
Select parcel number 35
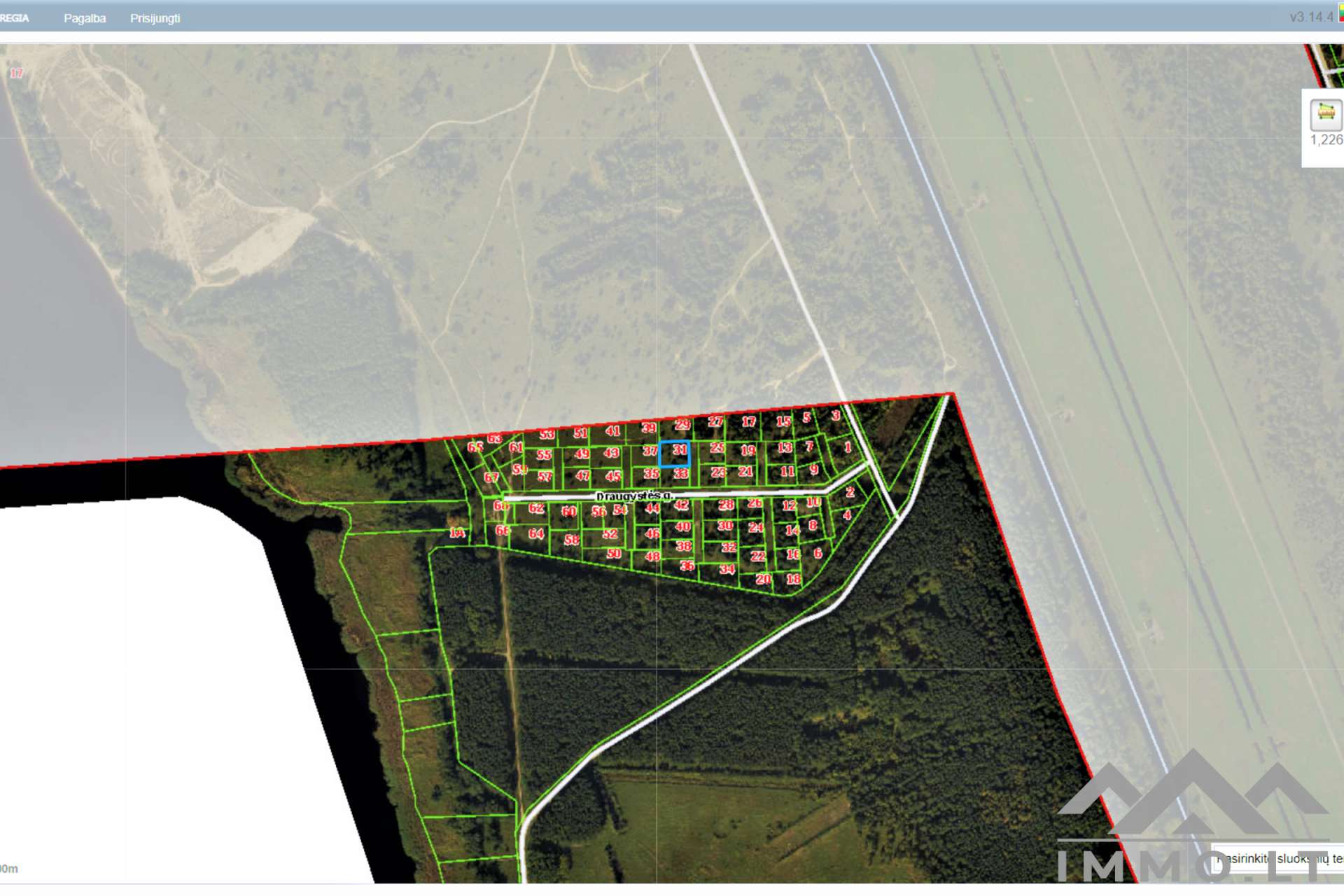[651, 474]
